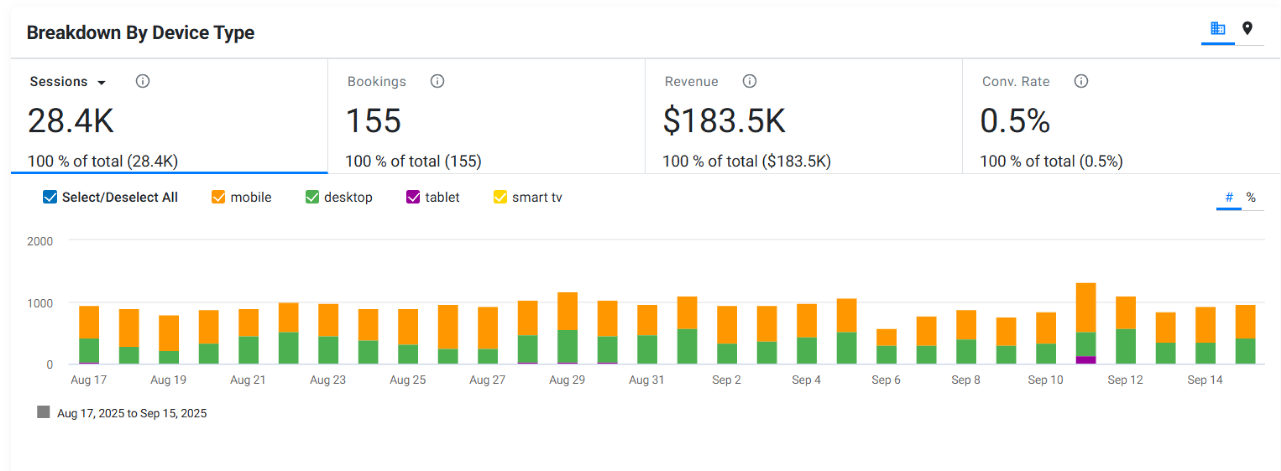Uncheck the mobile device checkbox
The width and height of the screenshot is (1281, 471).
pyautogui.click(x=218, y=197)
